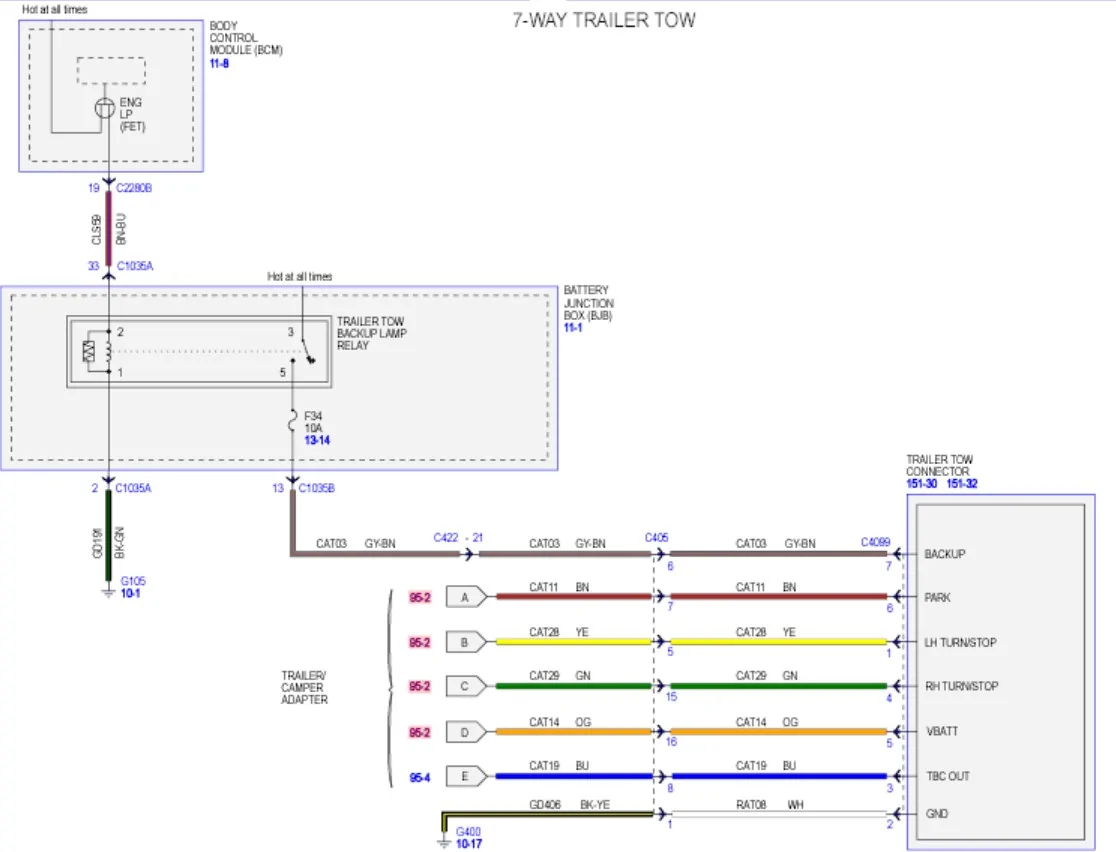
Task: Click the C2280B connector label
Action: point(134,188)
